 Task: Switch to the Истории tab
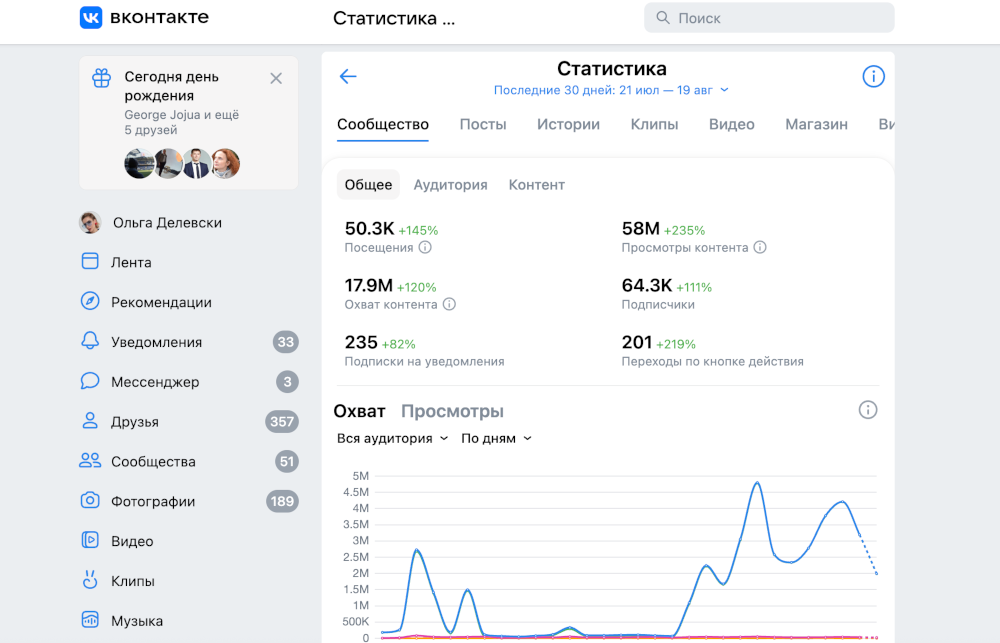pos(568,124)
